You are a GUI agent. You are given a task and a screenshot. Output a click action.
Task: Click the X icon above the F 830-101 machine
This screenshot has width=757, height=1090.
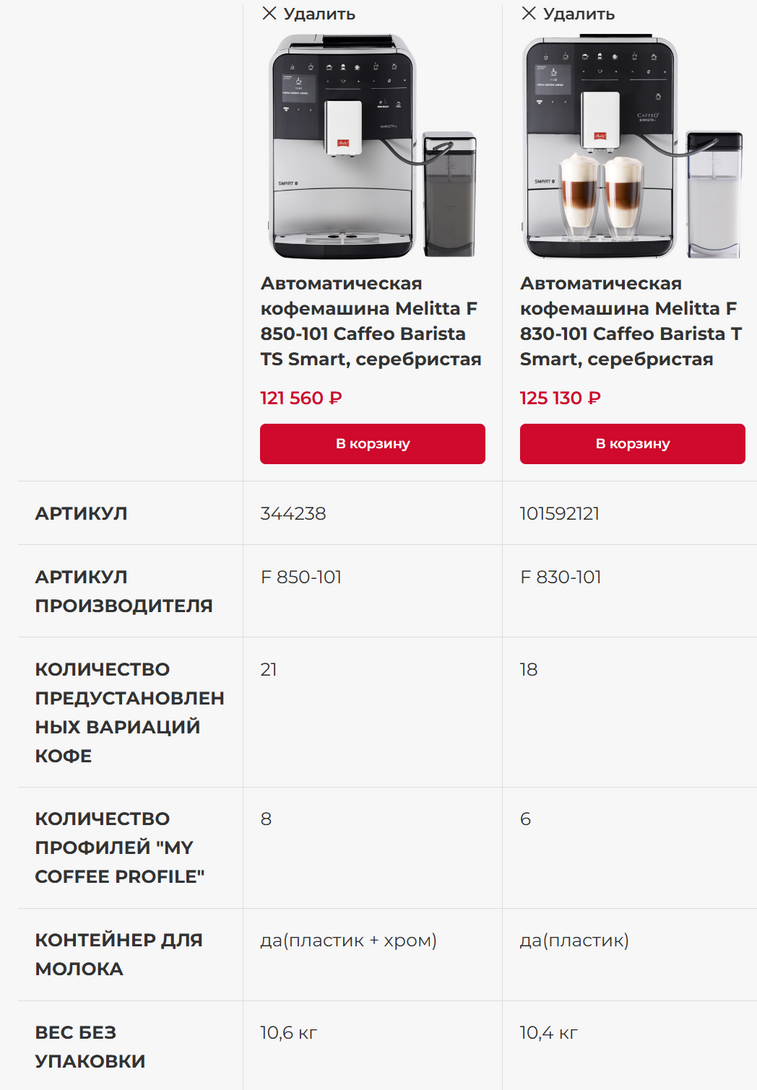pos(529,13)
